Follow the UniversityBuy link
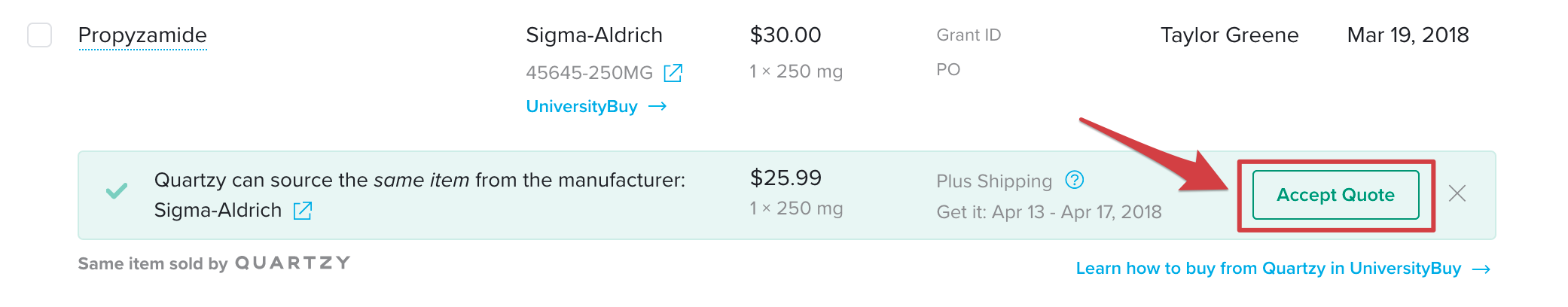Screen dimensions: 1568x307 pos(581,107)
